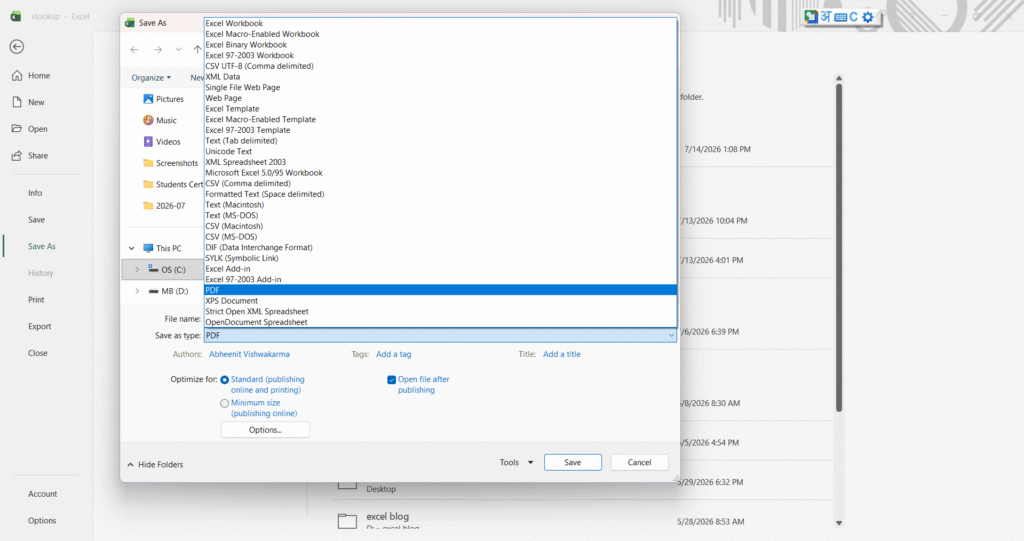
Task: Click the Save as type combo box
Action: pos(440,336)
